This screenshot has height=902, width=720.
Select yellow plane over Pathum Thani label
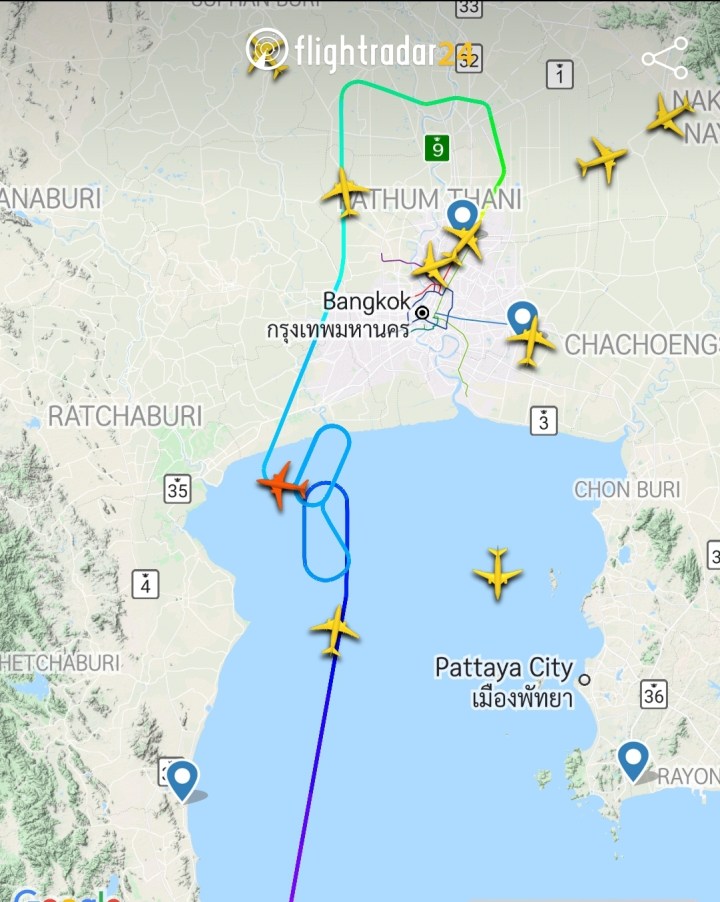pyautogui.click(x=345, y=193)
